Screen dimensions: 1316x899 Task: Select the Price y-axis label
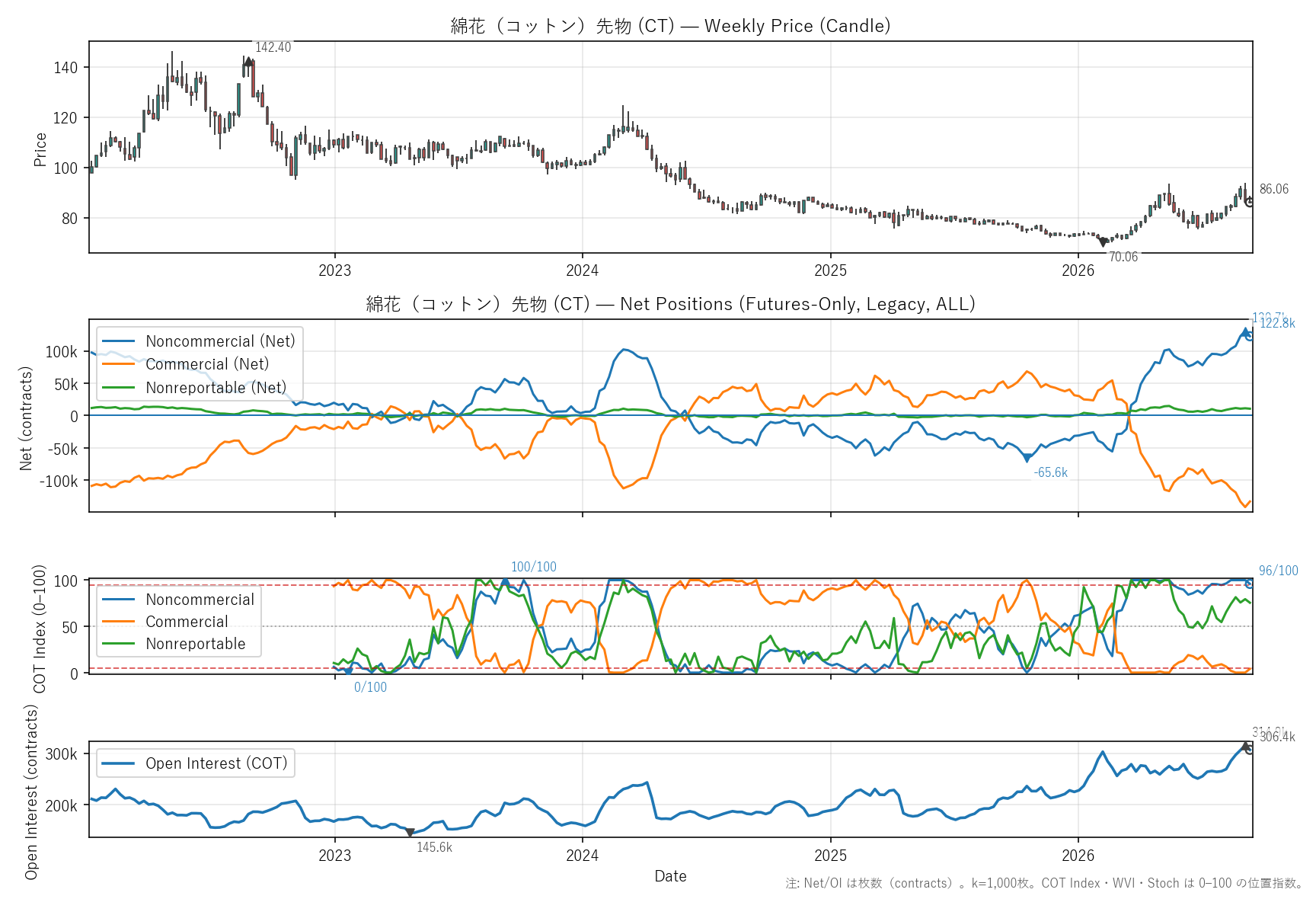pyautogui.click(x=40, y=149)
